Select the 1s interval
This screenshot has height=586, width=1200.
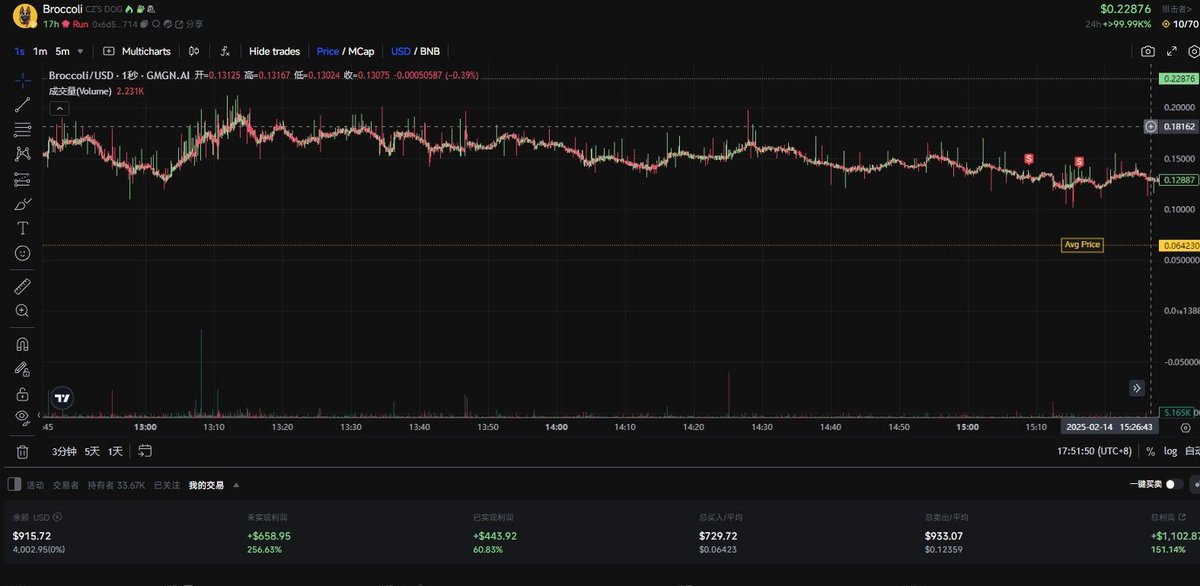pos(20,51)
